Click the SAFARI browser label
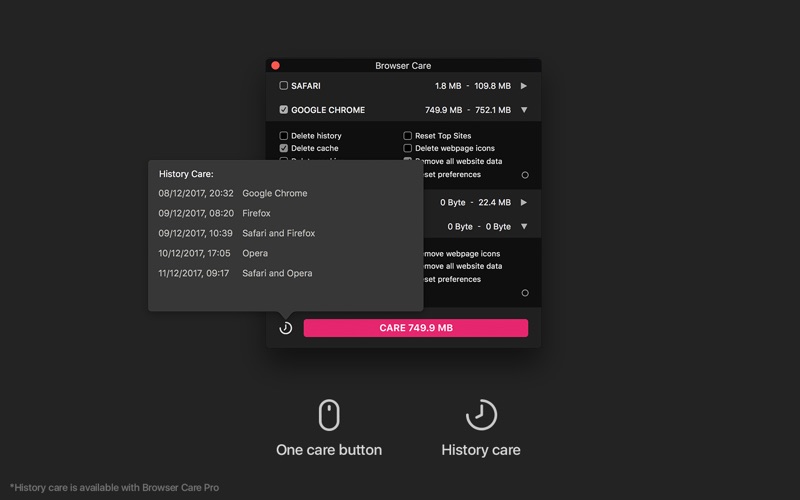Viewport: 800px width, 500px height. pos(306,86)
